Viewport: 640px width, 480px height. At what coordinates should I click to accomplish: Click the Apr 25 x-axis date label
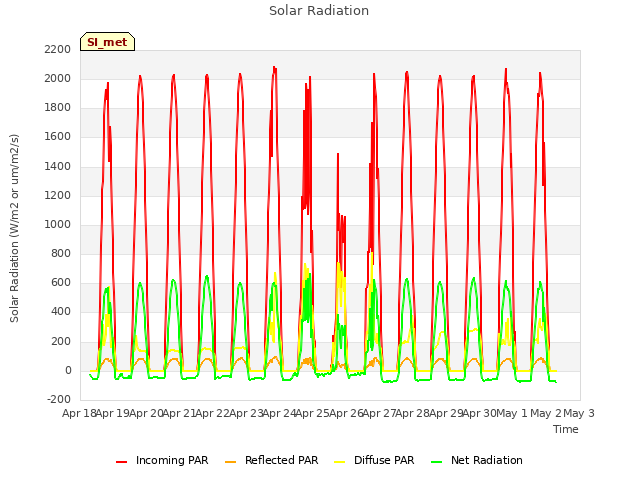click(x=313, y=413)
